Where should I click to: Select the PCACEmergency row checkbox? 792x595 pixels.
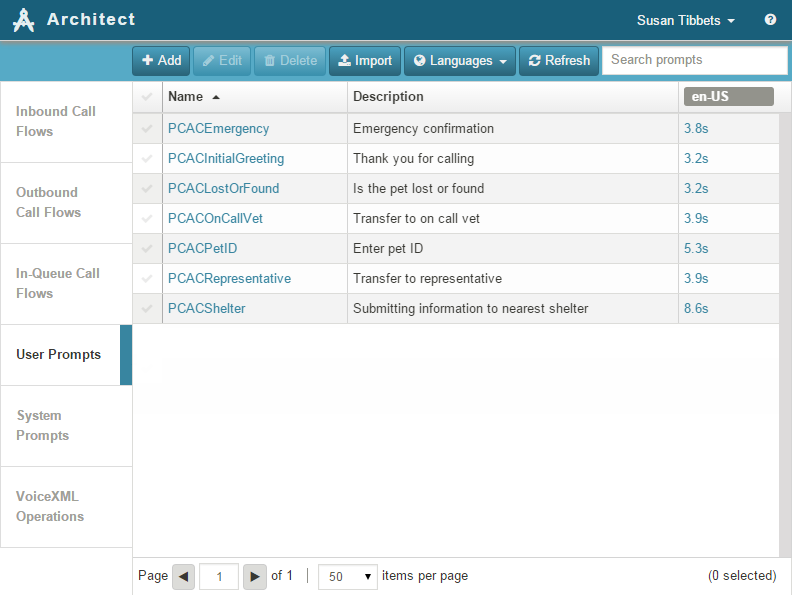[148, 129]
